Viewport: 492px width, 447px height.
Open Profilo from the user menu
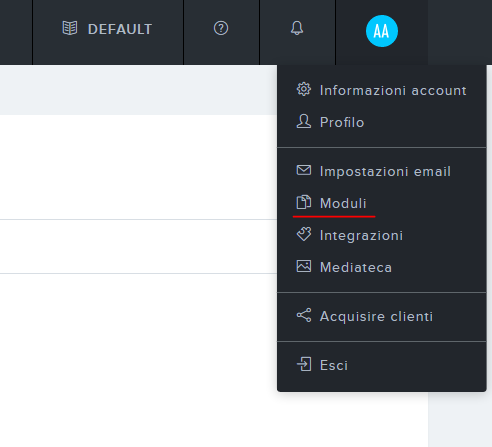[x=382, y=122]
